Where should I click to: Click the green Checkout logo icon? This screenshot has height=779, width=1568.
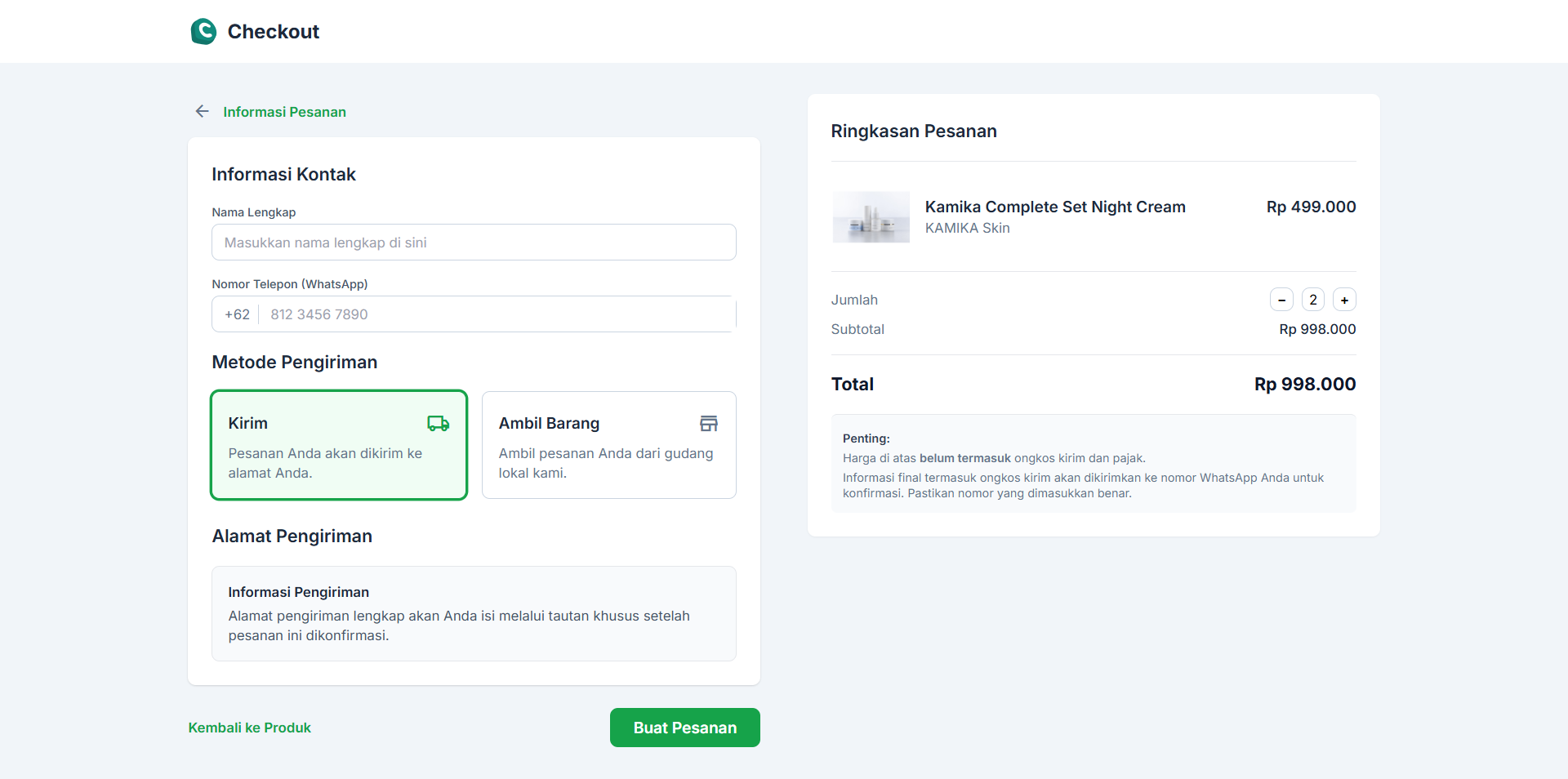pyautogui.click(x=203, y=32)
